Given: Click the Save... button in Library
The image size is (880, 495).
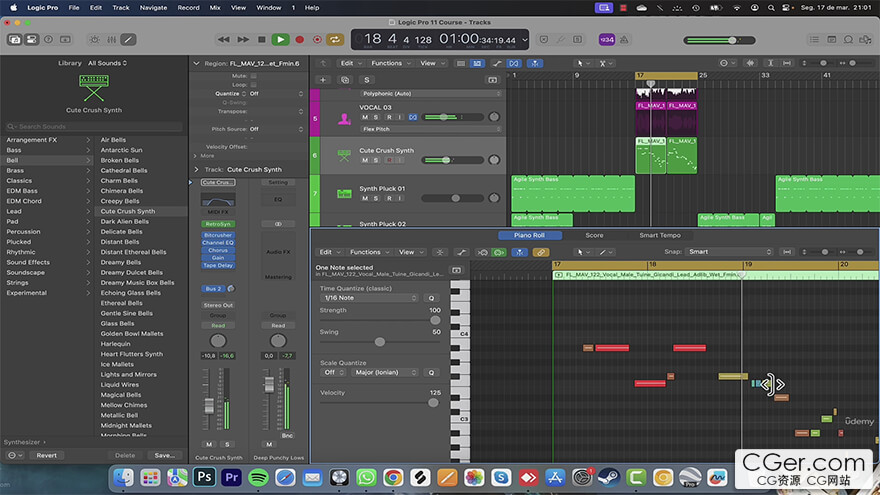Looking at the screenshot, I should click(164, 456).
